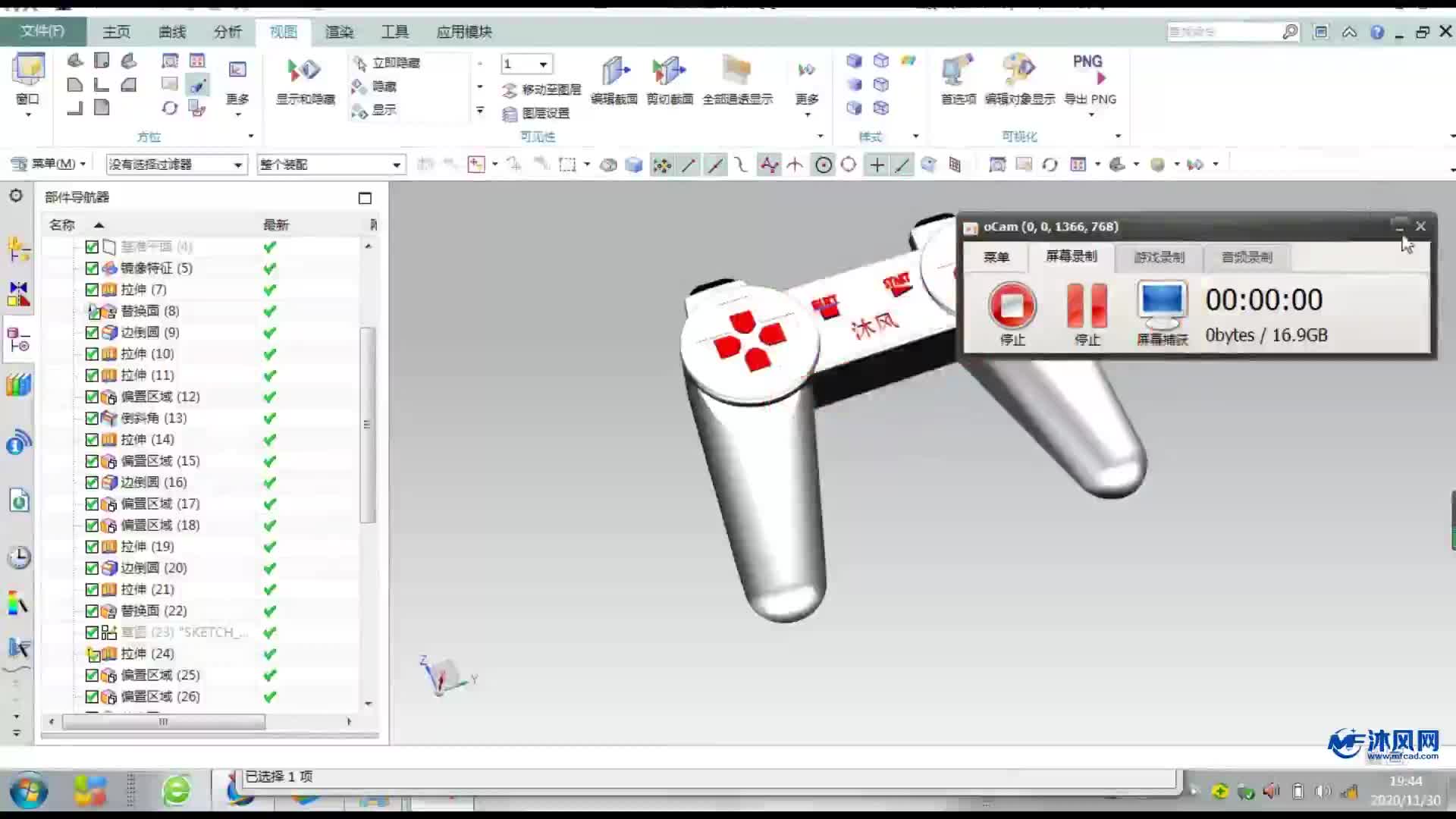Click the navigator vertical scrollbar thumb

tap(367, 425)
